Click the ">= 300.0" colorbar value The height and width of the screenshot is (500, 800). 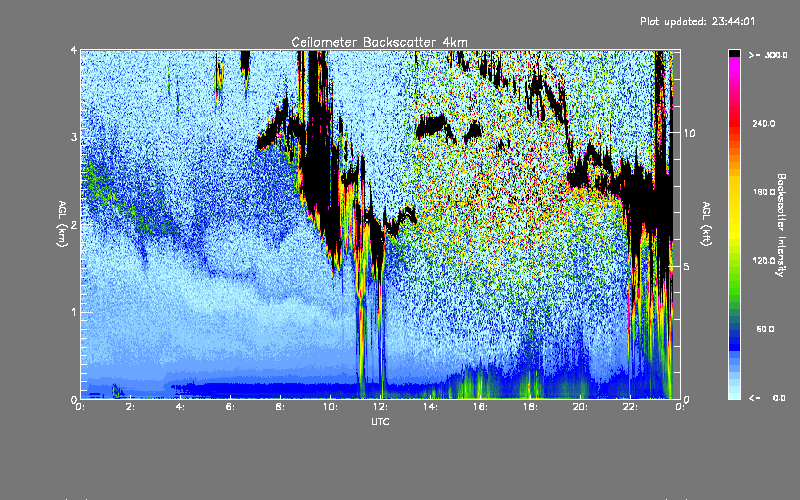(768, 55)
